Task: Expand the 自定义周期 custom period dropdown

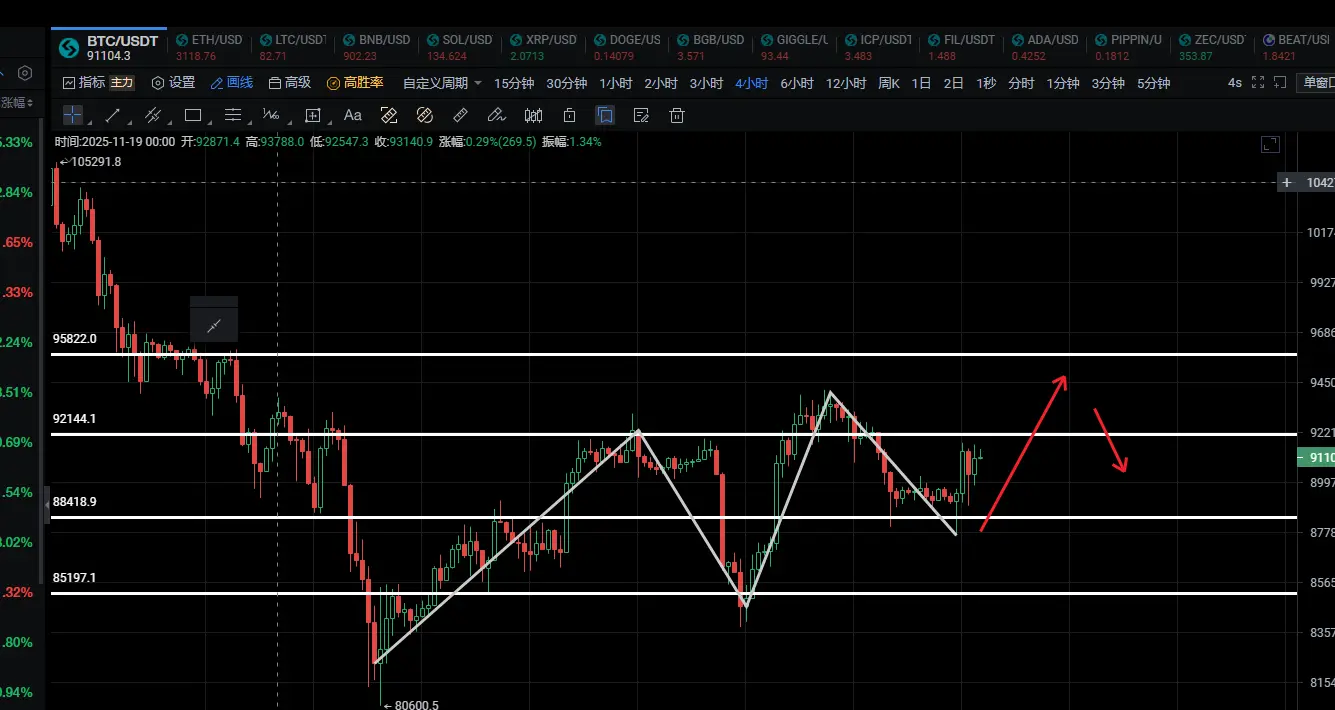Action: pyautogui.click(x=442, y=83)
